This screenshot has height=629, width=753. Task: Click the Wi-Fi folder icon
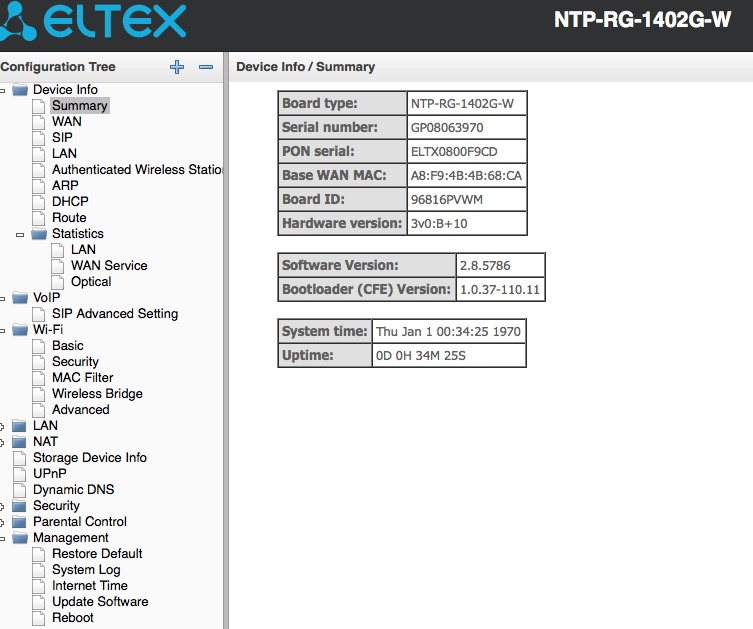click(20, 330)
